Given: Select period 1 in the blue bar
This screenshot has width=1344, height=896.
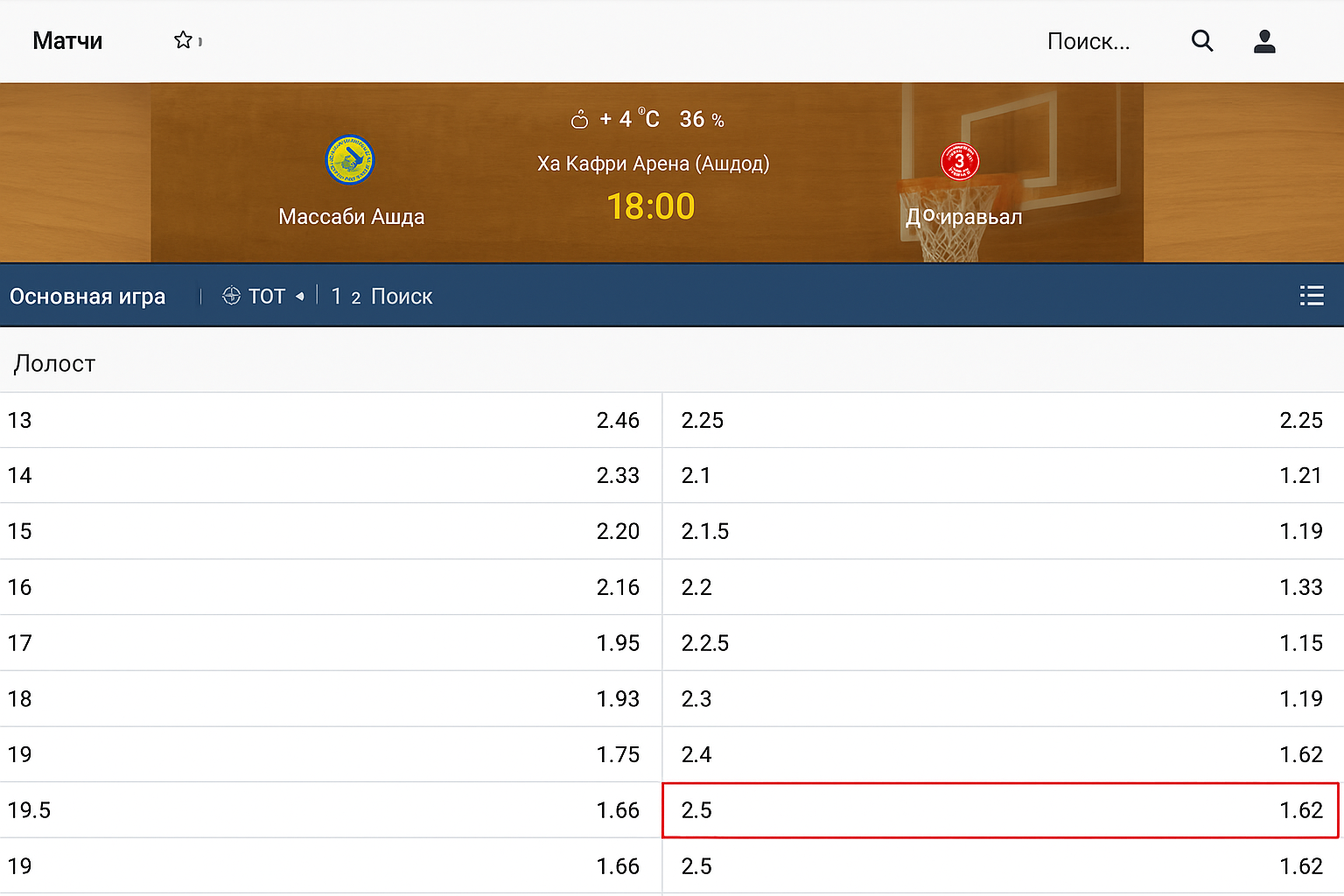Looking at the screenshot, I should pos(337,296).
